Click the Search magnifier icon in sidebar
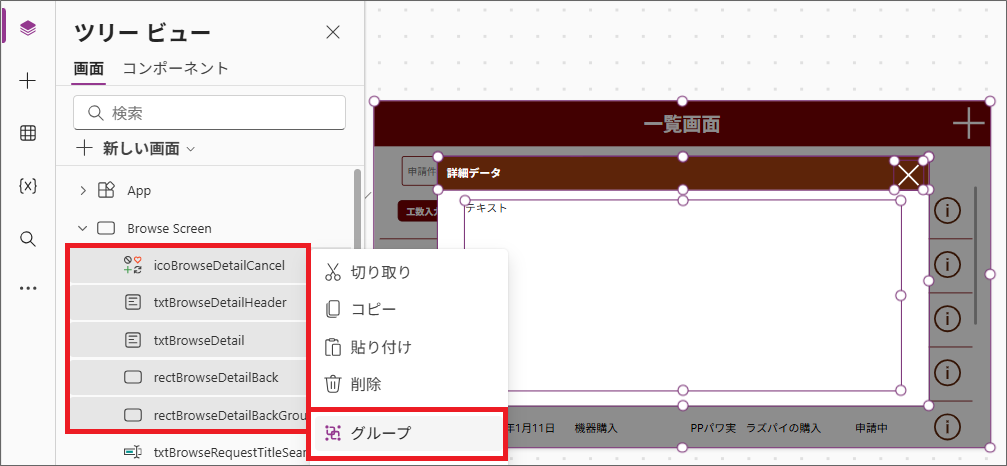This screenshot has width=1007, height=466. pos(28,238)
